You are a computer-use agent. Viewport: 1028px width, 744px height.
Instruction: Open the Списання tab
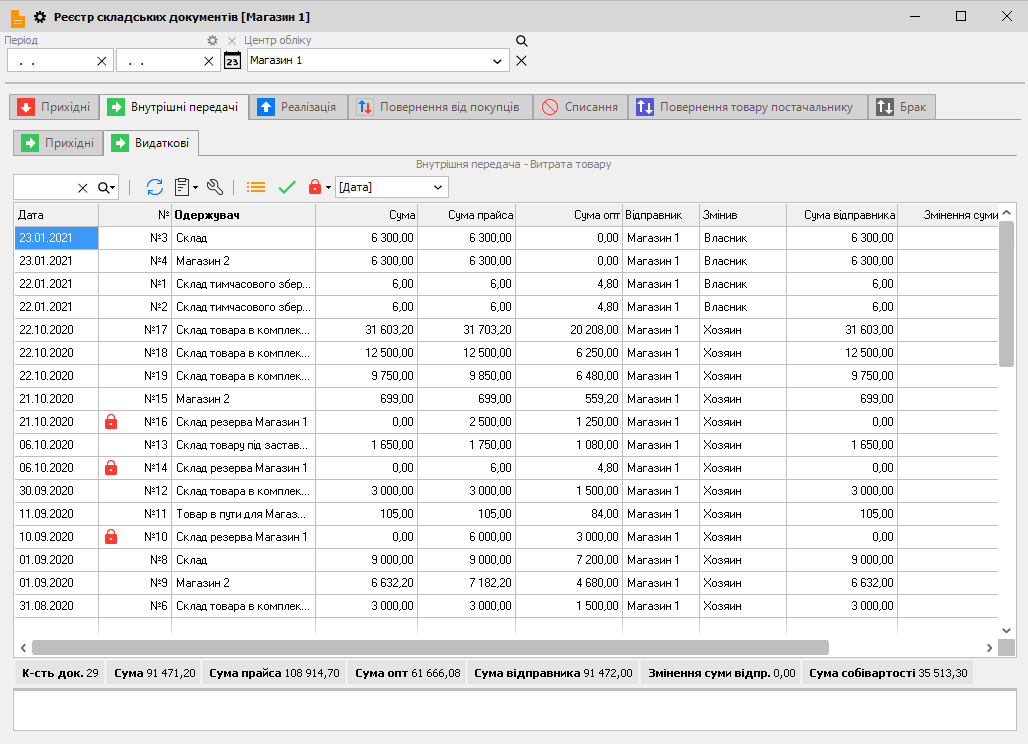coord(580,107)
